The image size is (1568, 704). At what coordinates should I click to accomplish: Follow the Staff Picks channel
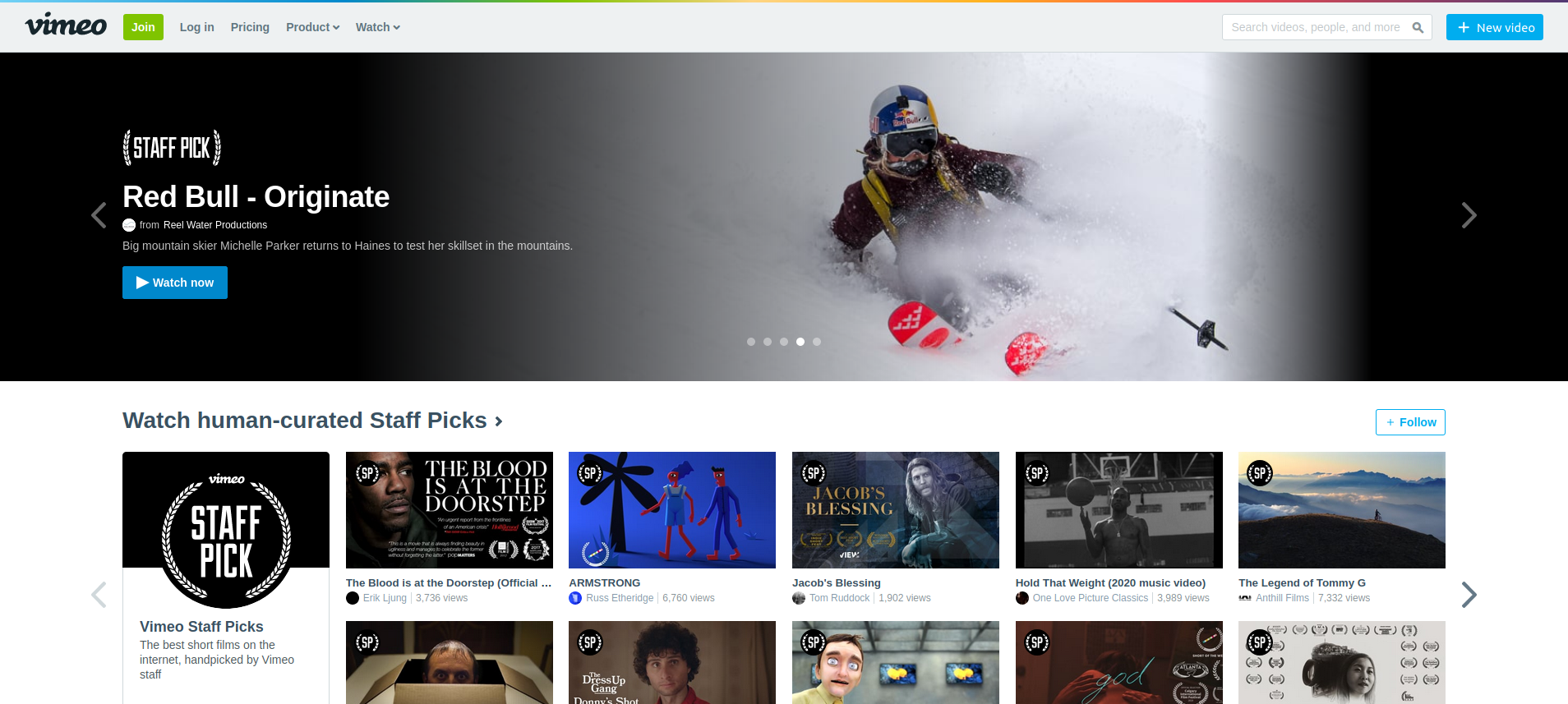1410,422
